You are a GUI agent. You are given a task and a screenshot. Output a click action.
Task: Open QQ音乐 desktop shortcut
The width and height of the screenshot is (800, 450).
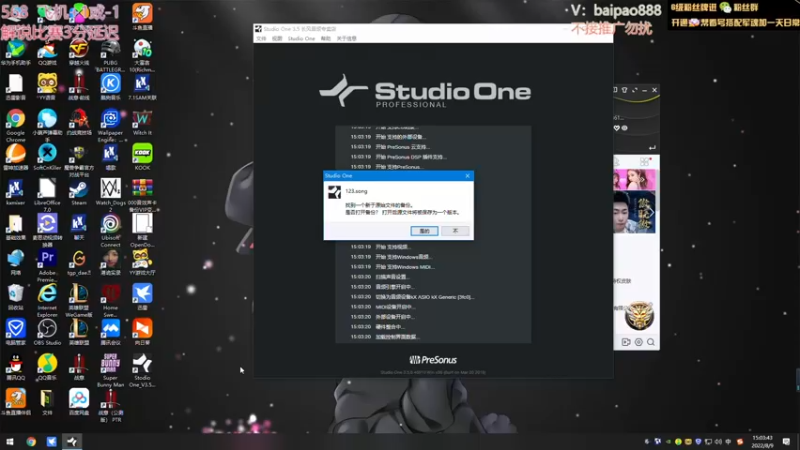coord(47,367)
